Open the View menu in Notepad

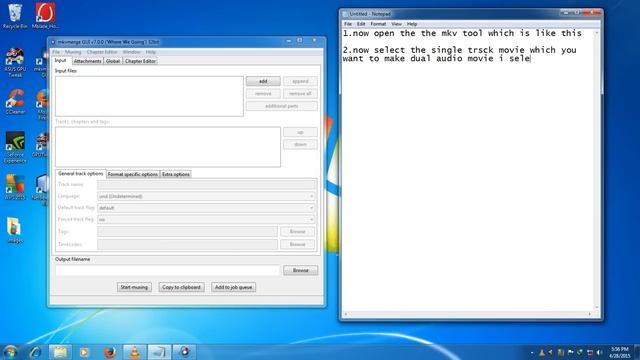(396, 24)
